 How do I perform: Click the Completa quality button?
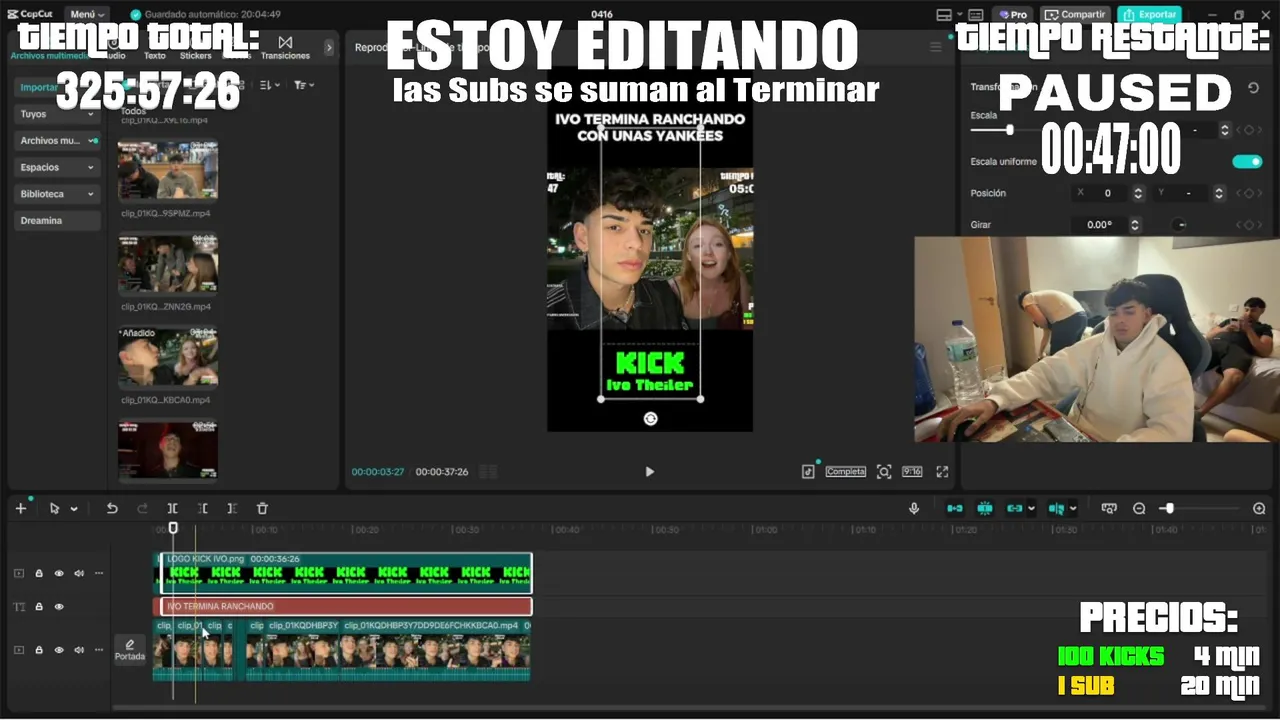pos(845,471)
